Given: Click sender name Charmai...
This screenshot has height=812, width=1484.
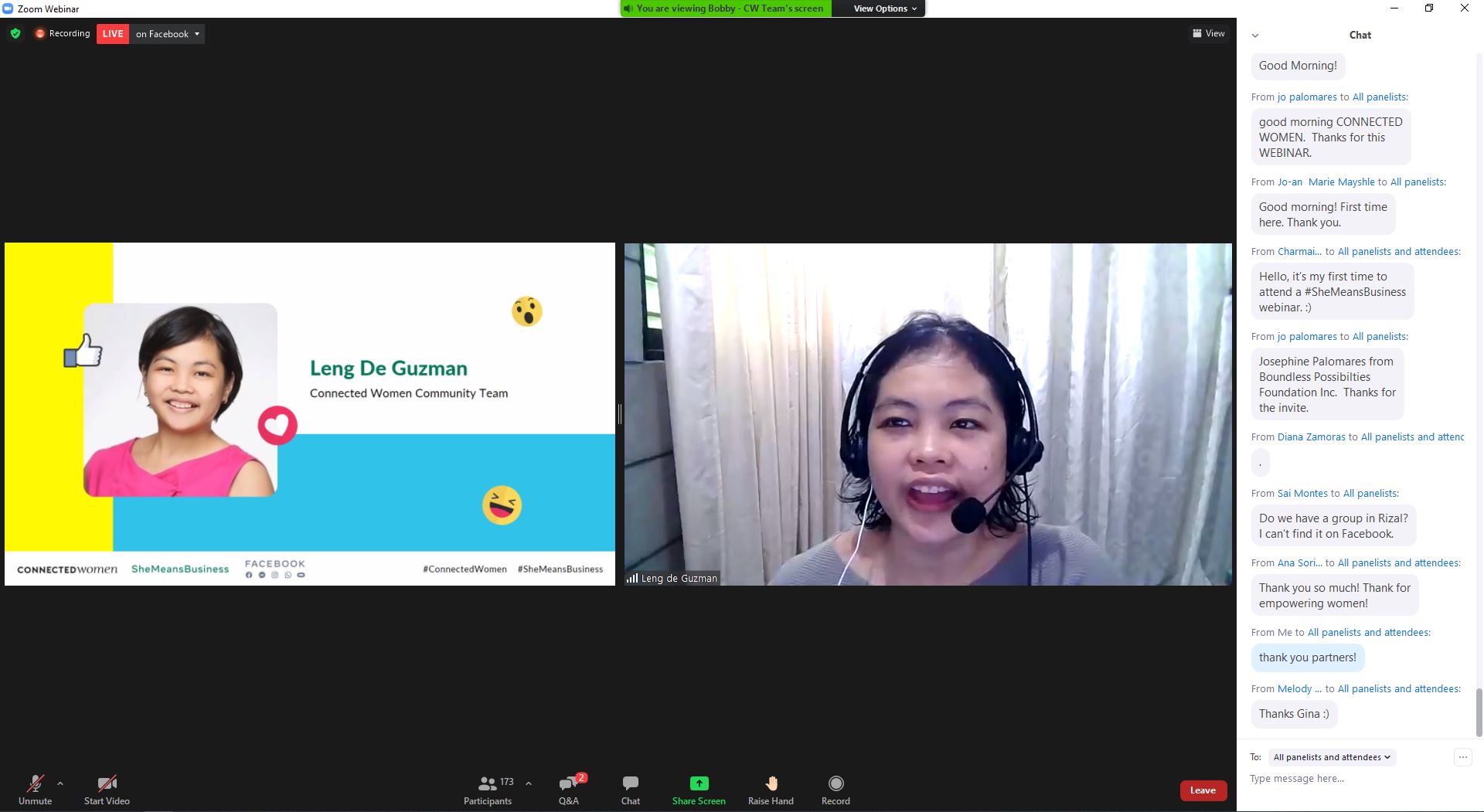Looking at the screenshot, I should point(1299,252).
